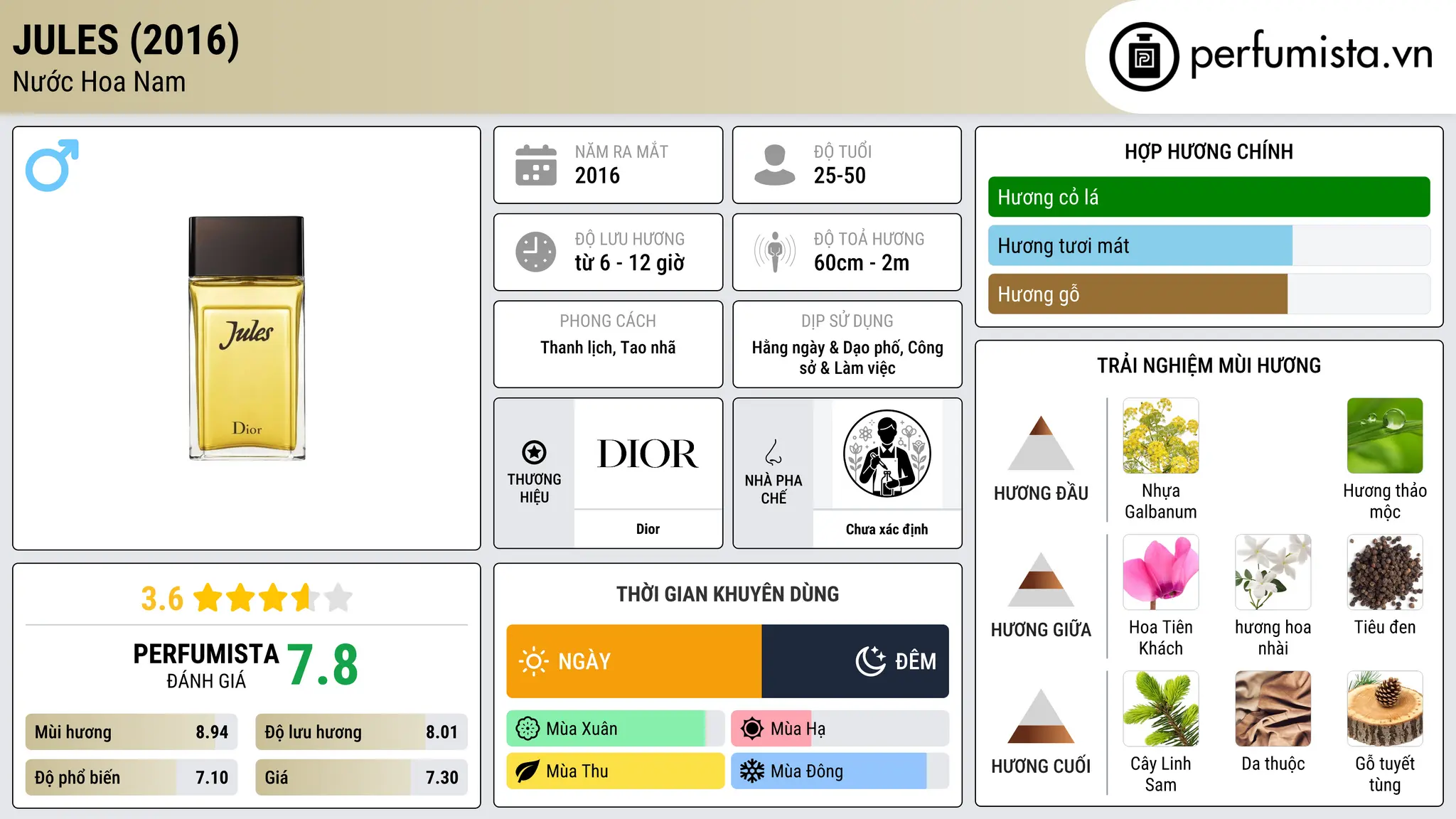Click the 3.6 star rating number
The image size is (1456, 819).
pyautogui.click(x=162, y=599)
